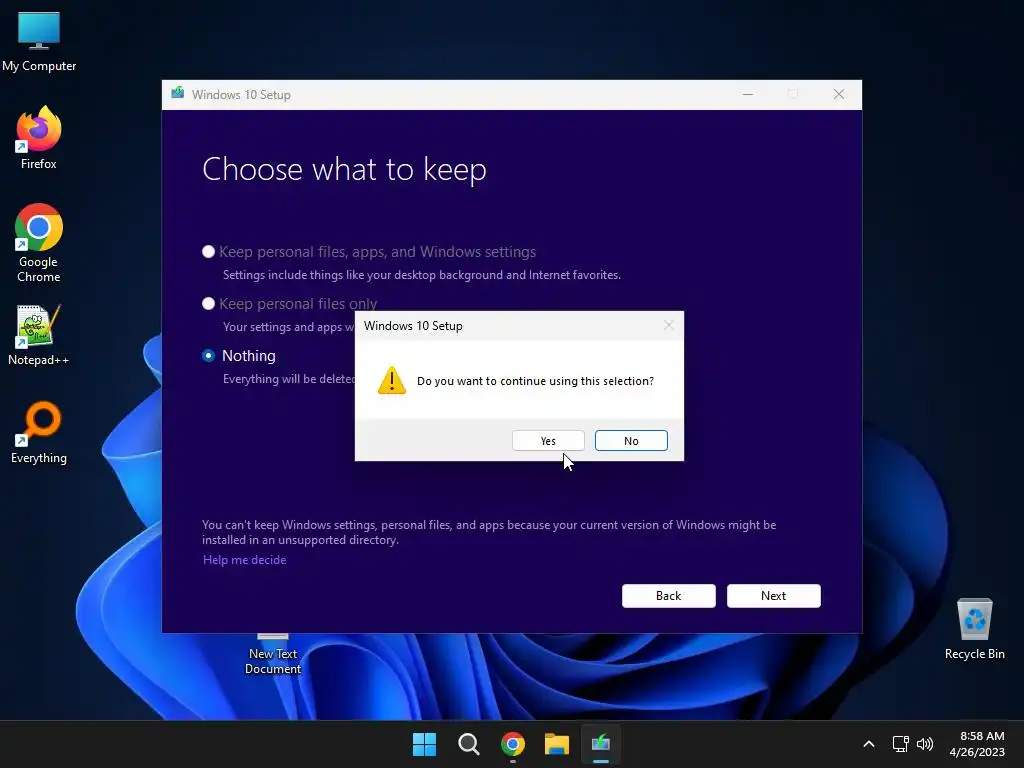This screenshot has width=1024, height=768.
Task: Click the unsupported directory notice text
Action: (x=489, y=532)
